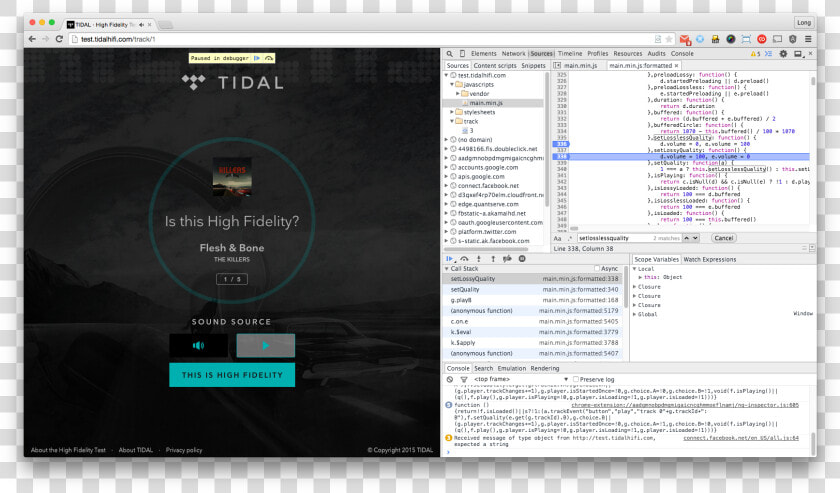Switch to the Network panel

[x=514, y=54]
